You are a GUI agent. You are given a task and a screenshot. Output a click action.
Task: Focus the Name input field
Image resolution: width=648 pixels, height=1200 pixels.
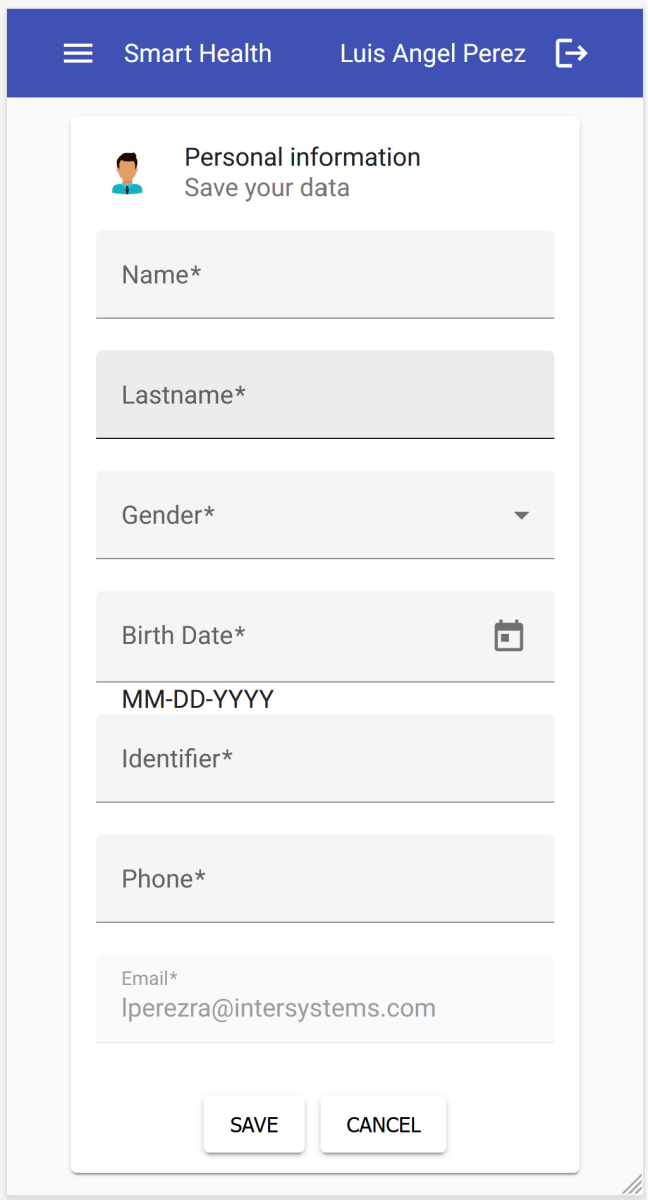coord(325,275)
